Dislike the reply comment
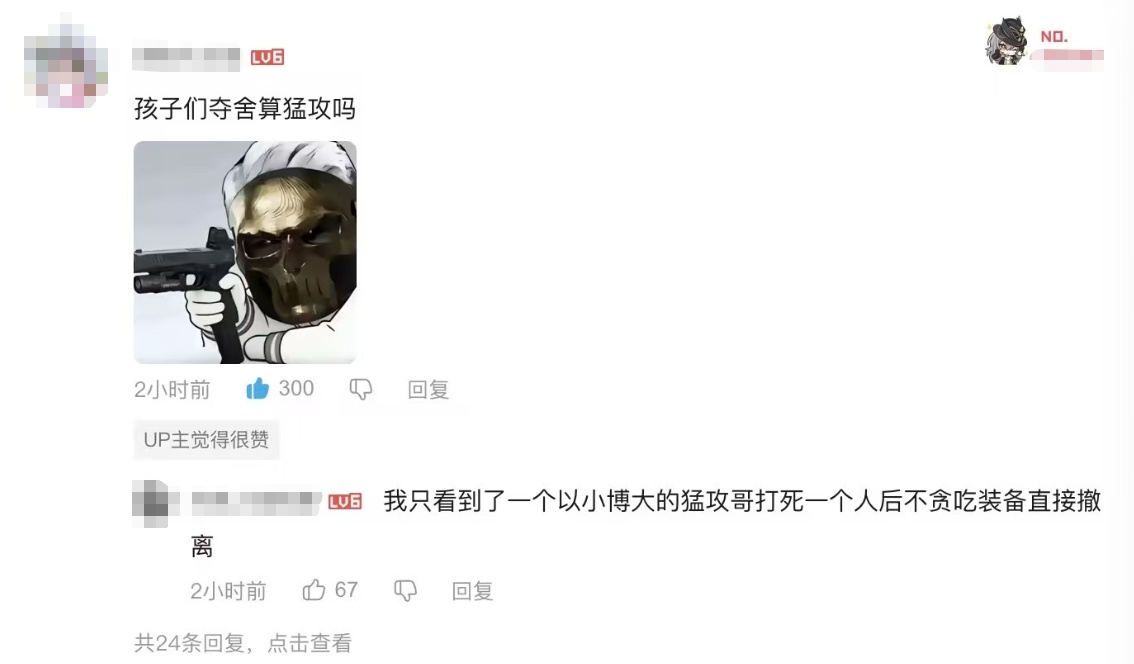The image size is (1134, 664). (x=405, y=590)
